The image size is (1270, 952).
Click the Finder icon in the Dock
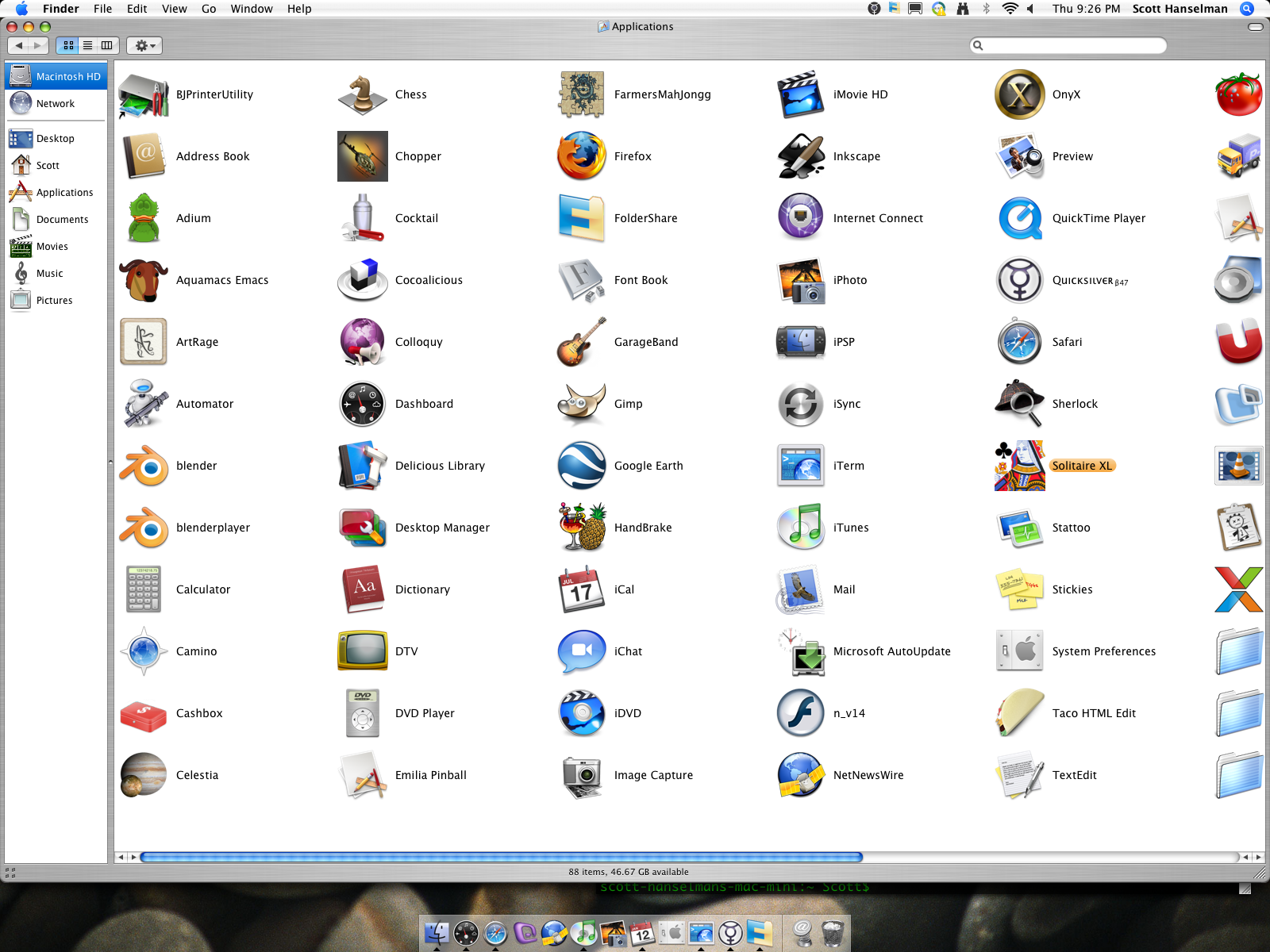pos(437,933)
